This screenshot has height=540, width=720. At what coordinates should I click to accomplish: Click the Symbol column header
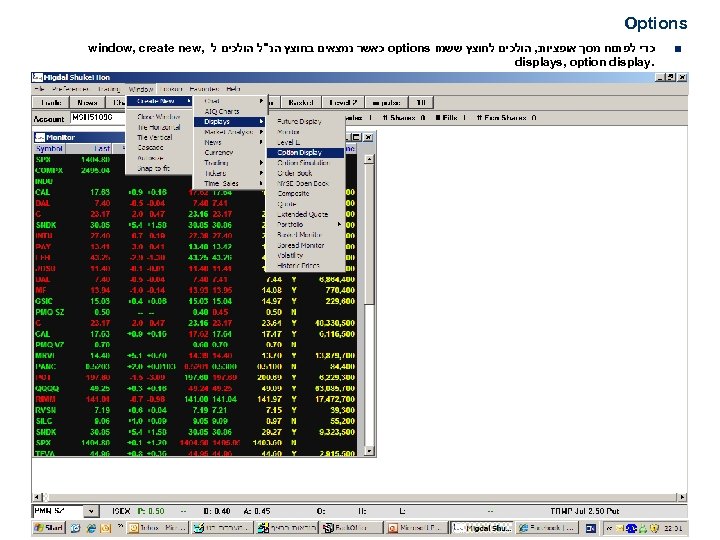(x=49, y=148)
